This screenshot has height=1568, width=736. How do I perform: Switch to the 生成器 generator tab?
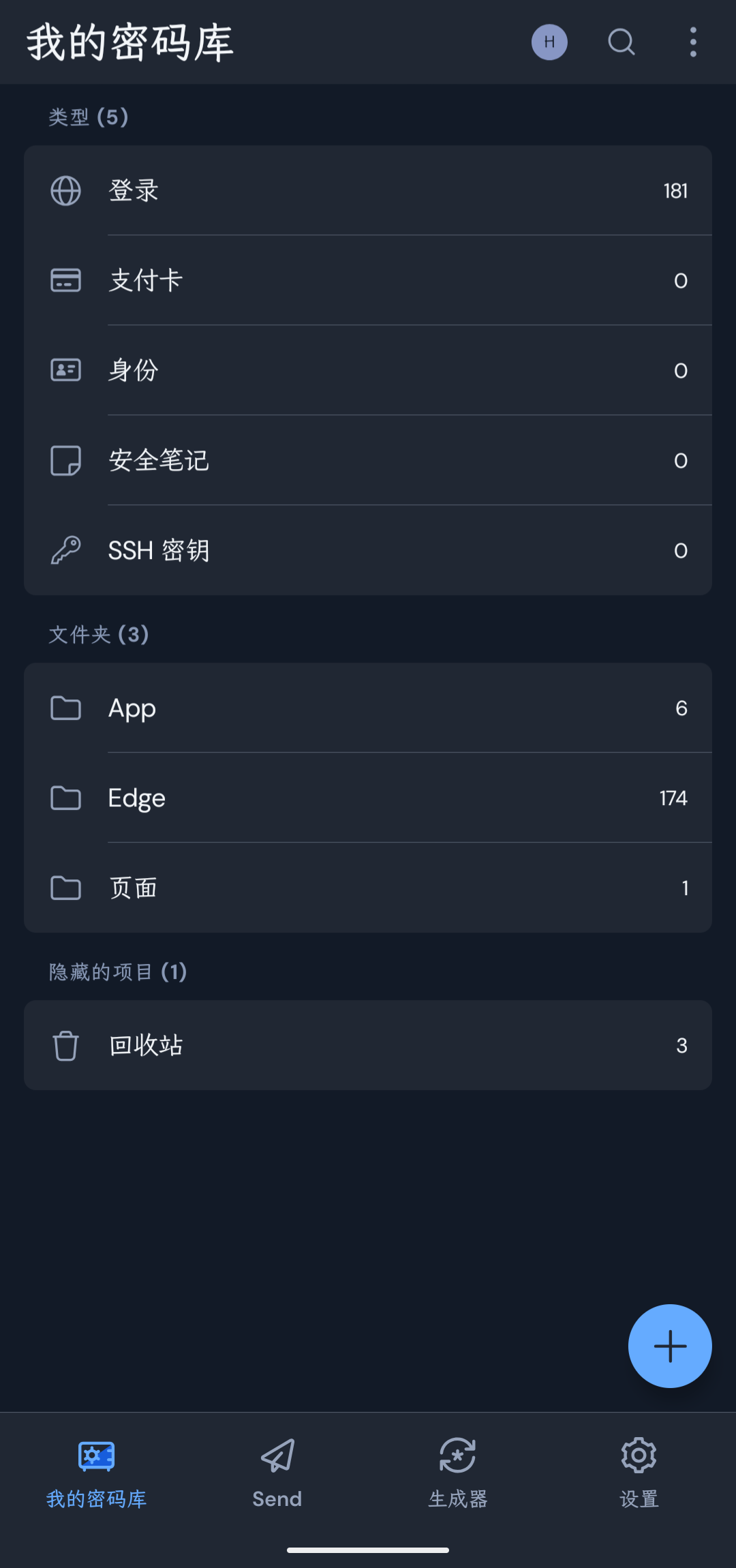point(457,1473)
